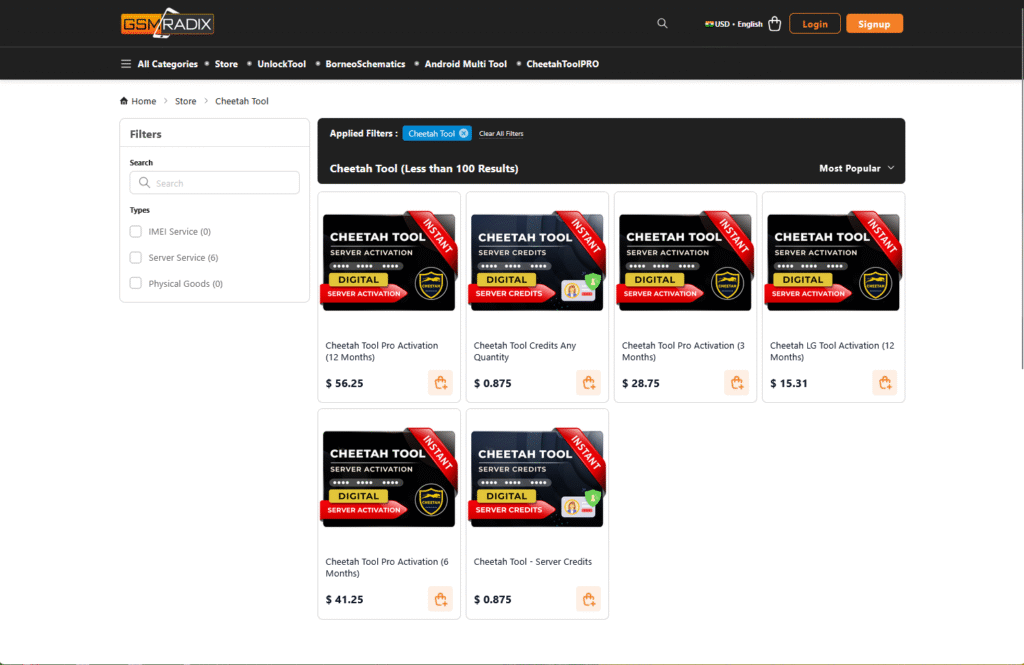Click the filters Search input field
Screen dimensions: 1024x665
pos(214,183)
